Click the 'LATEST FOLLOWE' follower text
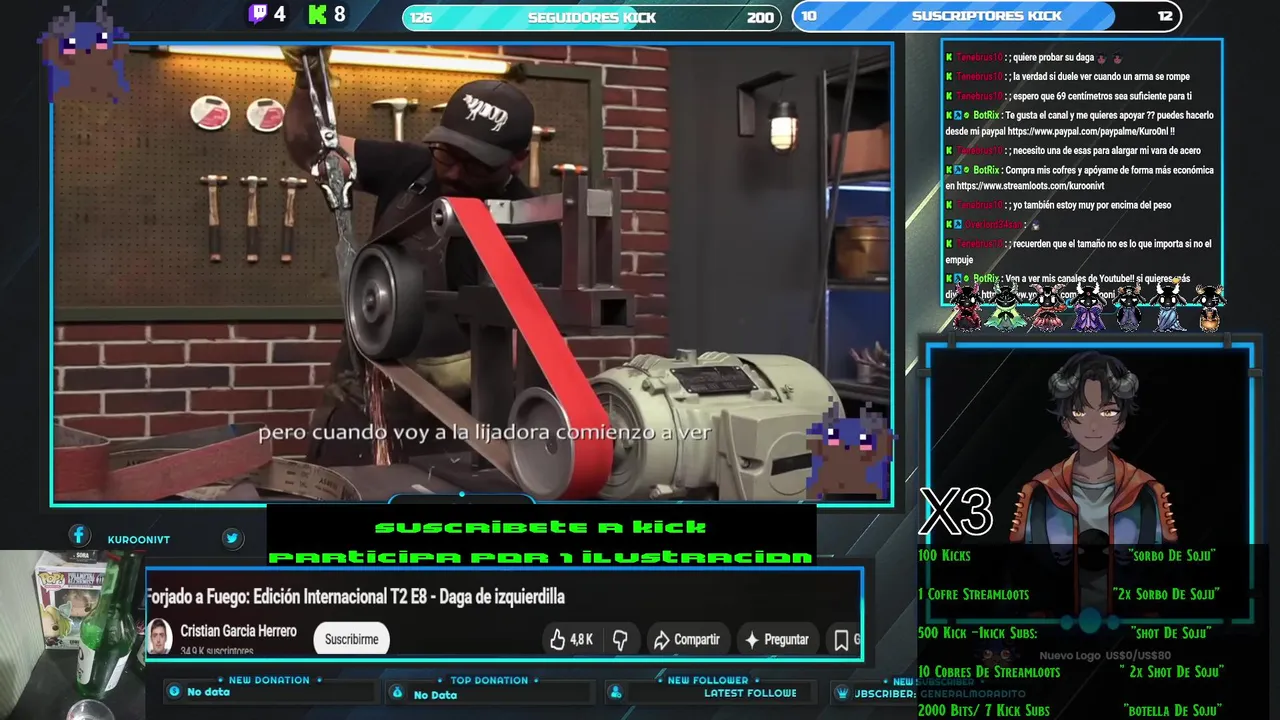Screen dimensions: 1280x720 750,693
